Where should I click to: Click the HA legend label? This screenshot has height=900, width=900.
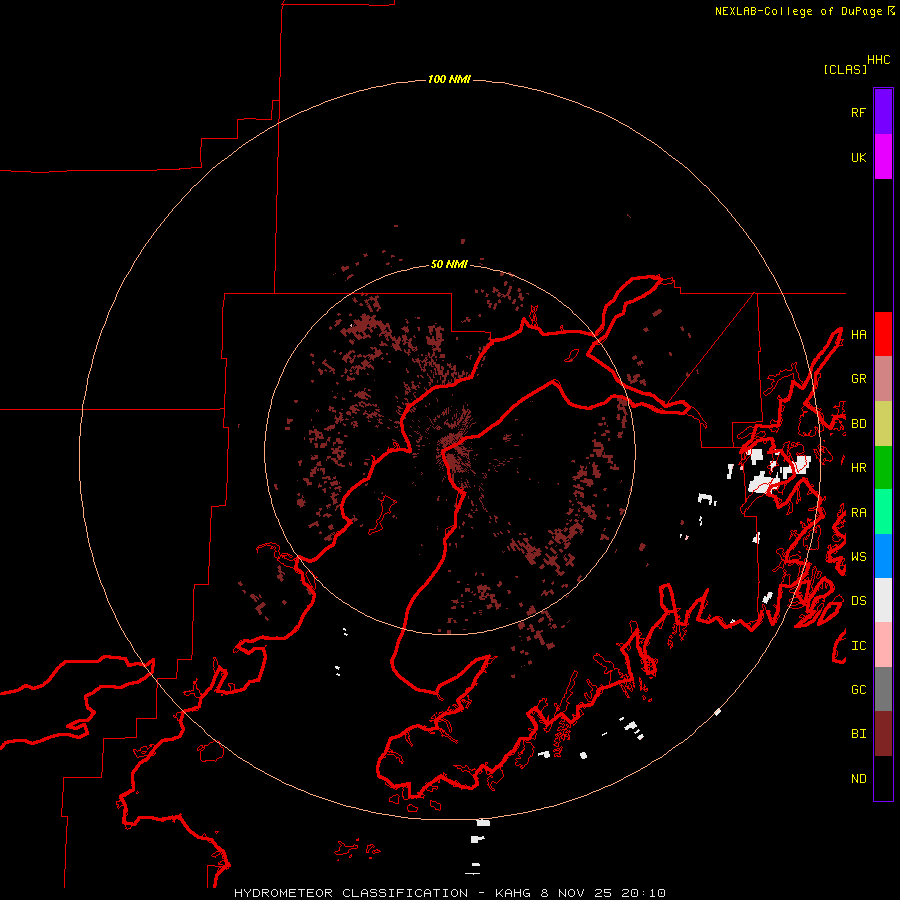859,334
